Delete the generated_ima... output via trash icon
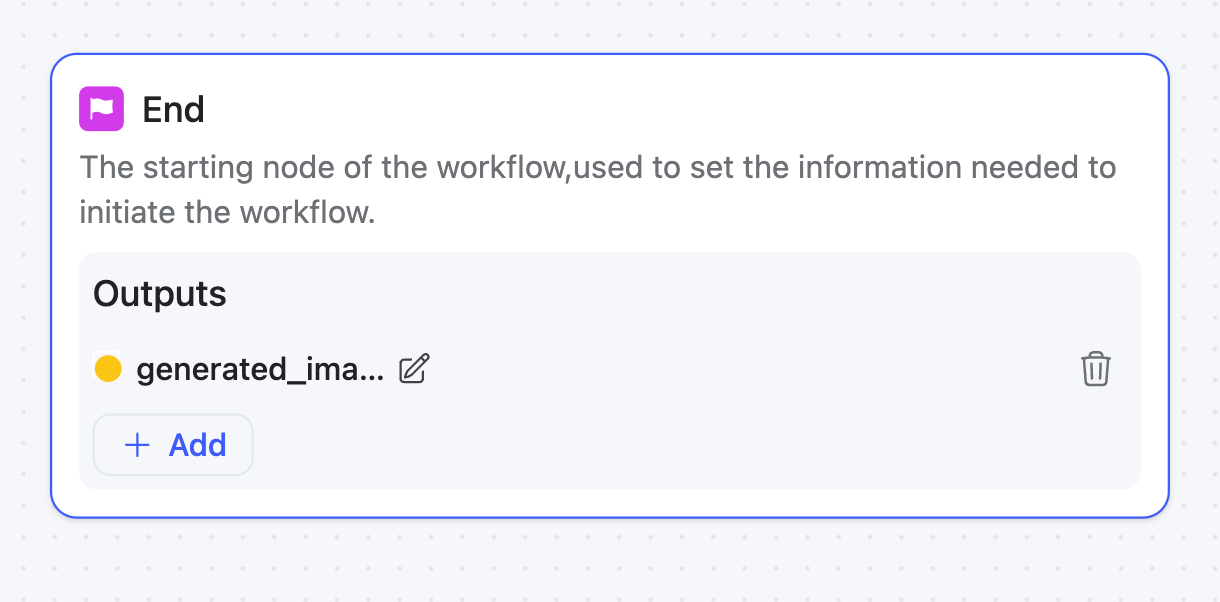Image resolution: width=1220 pixels, height=602 pixels. 1095,369
